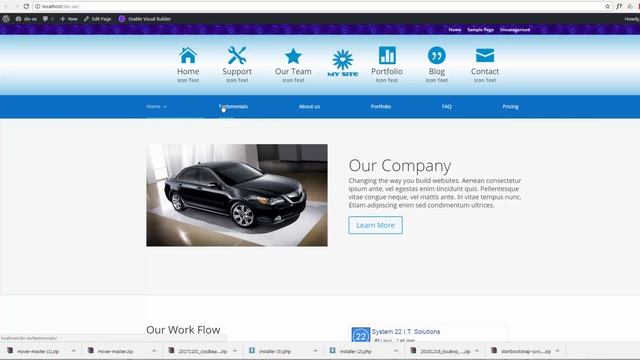Image resolution: width=640 pixels, height=360 pixels.
Task: Click Home link in purple top bar
Action: click(455, 30)
